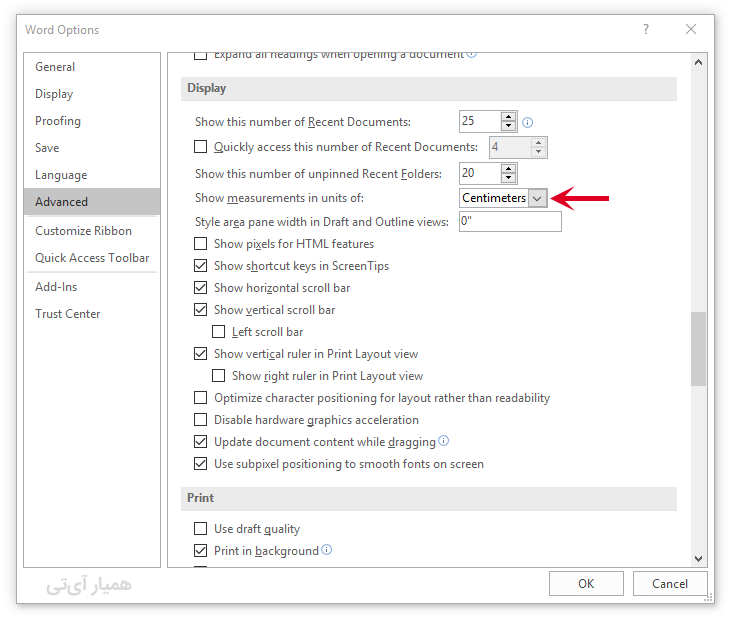Image resolution: width=731 pixels, height=625 pixels.
Task: Toggle Show horizontal scroll bar checkbox
Action: [x=200, y=288]
